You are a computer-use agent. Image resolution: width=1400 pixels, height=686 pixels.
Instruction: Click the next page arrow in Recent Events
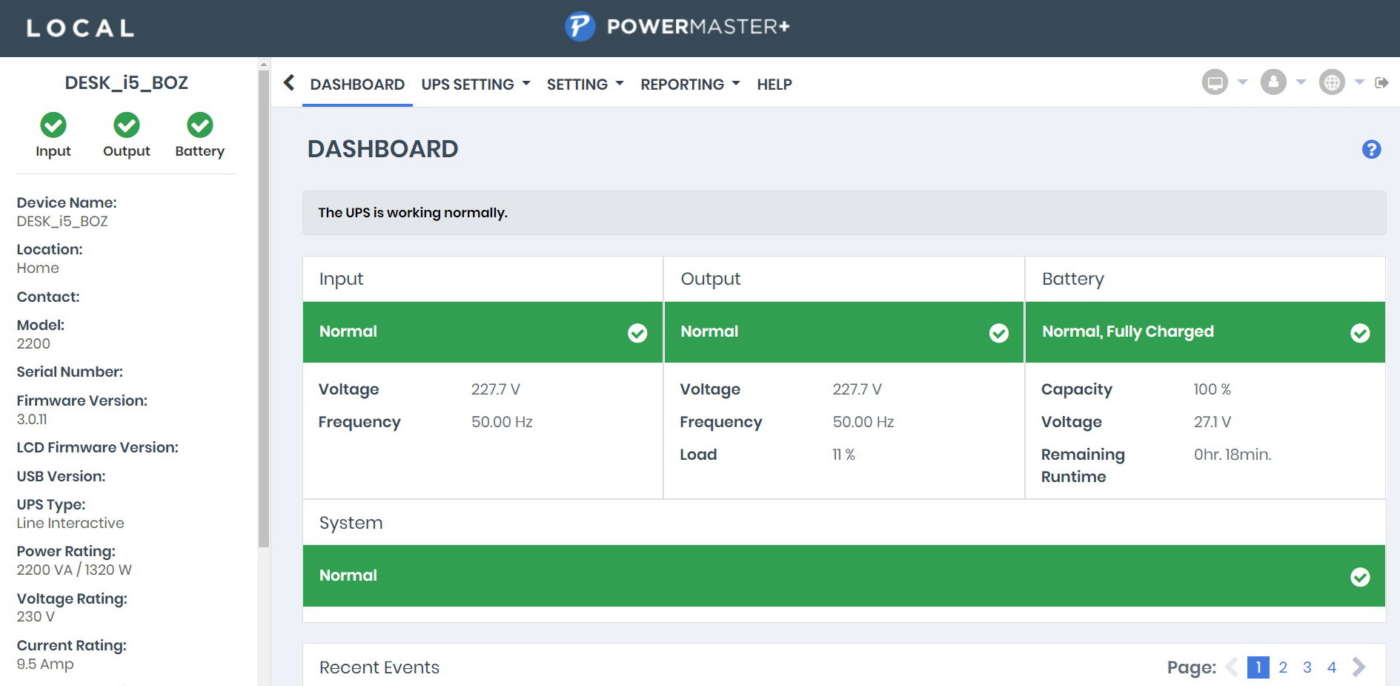(x=1359, y=667)
